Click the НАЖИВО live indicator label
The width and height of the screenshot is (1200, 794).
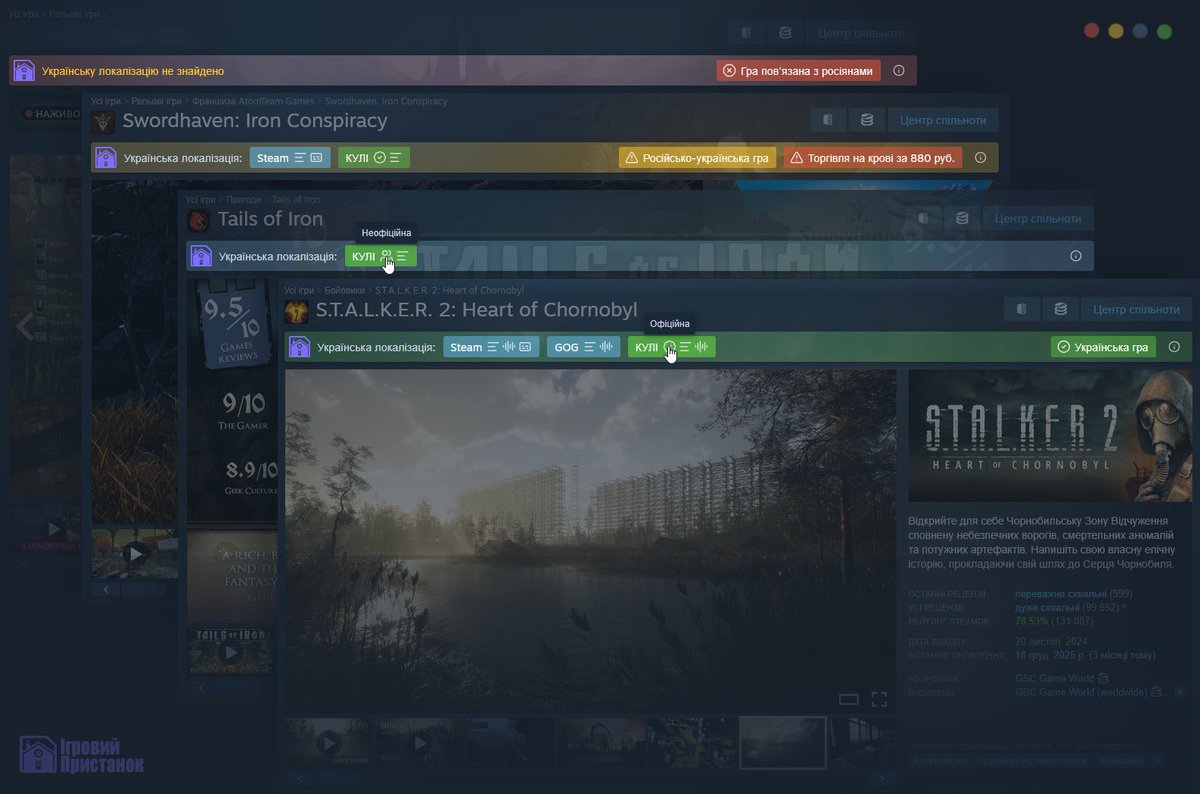click(51, 114)
